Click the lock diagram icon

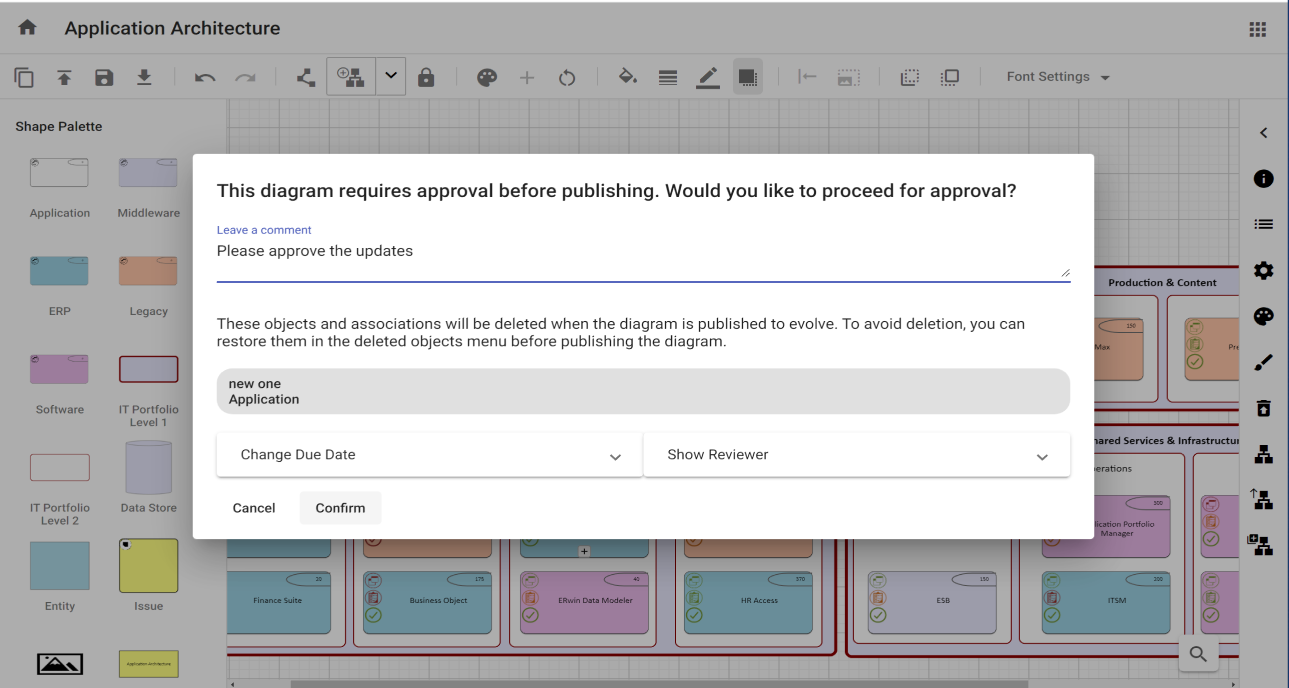point(426,77)
